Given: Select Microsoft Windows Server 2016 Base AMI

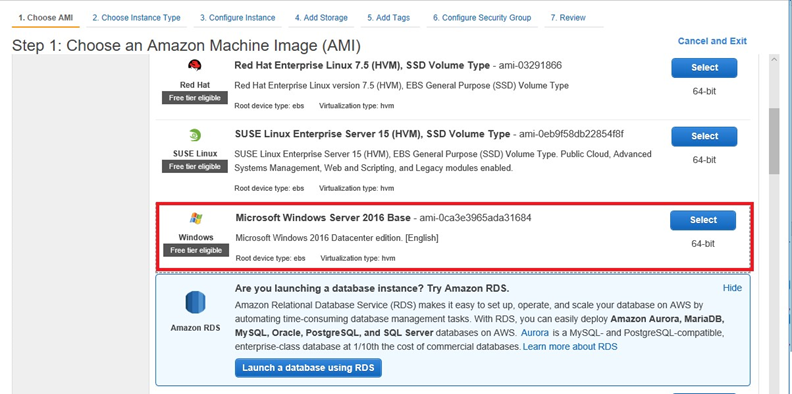Looking at the screenshot, I should point(703,220).
